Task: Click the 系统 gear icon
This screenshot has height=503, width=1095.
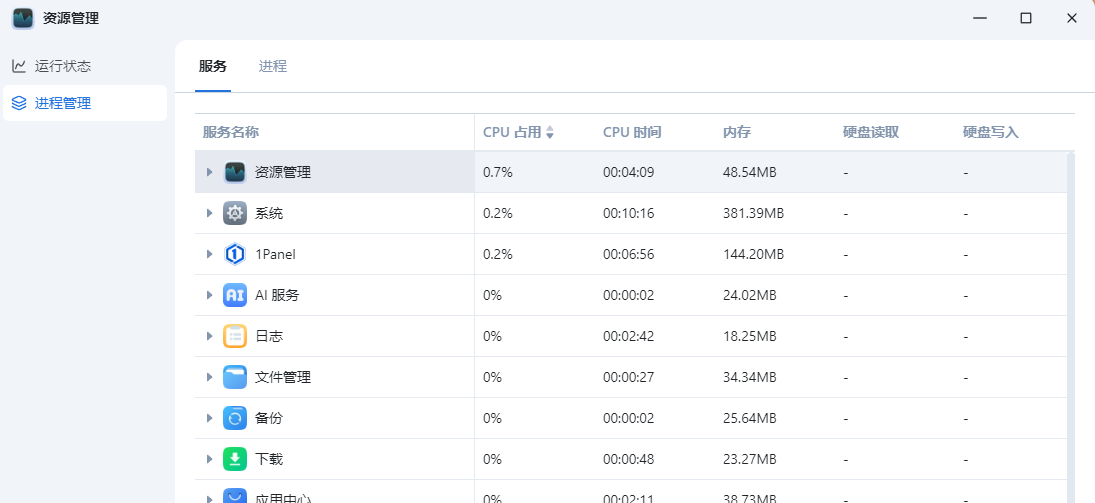Action: pos(235,213)
